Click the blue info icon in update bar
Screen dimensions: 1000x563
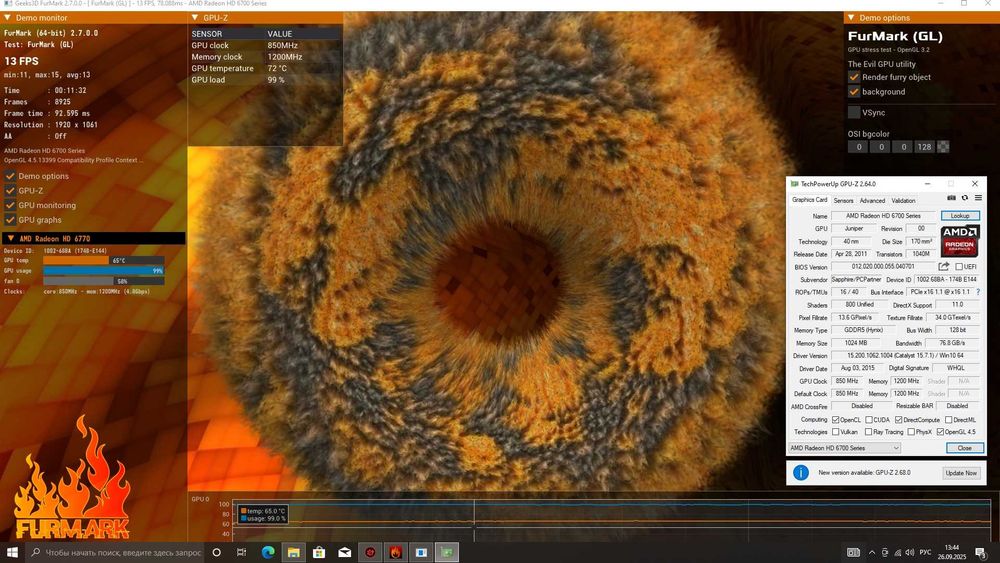pyautogui.click(x=801, y=472)
